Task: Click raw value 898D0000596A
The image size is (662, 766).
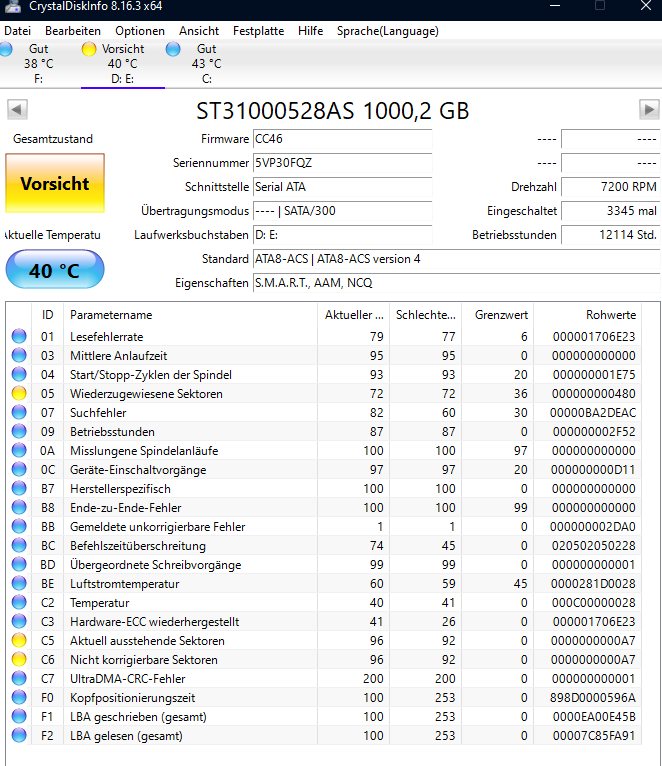Action: point(593,698)
